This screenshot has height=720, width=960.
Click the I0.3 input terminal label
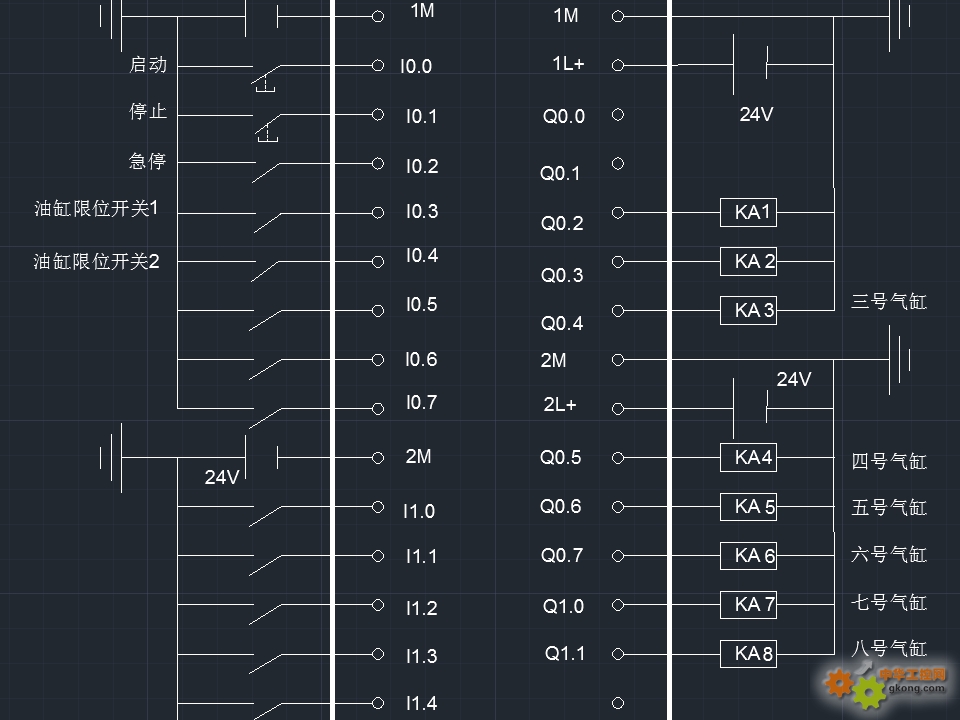(x=422, y=211)
